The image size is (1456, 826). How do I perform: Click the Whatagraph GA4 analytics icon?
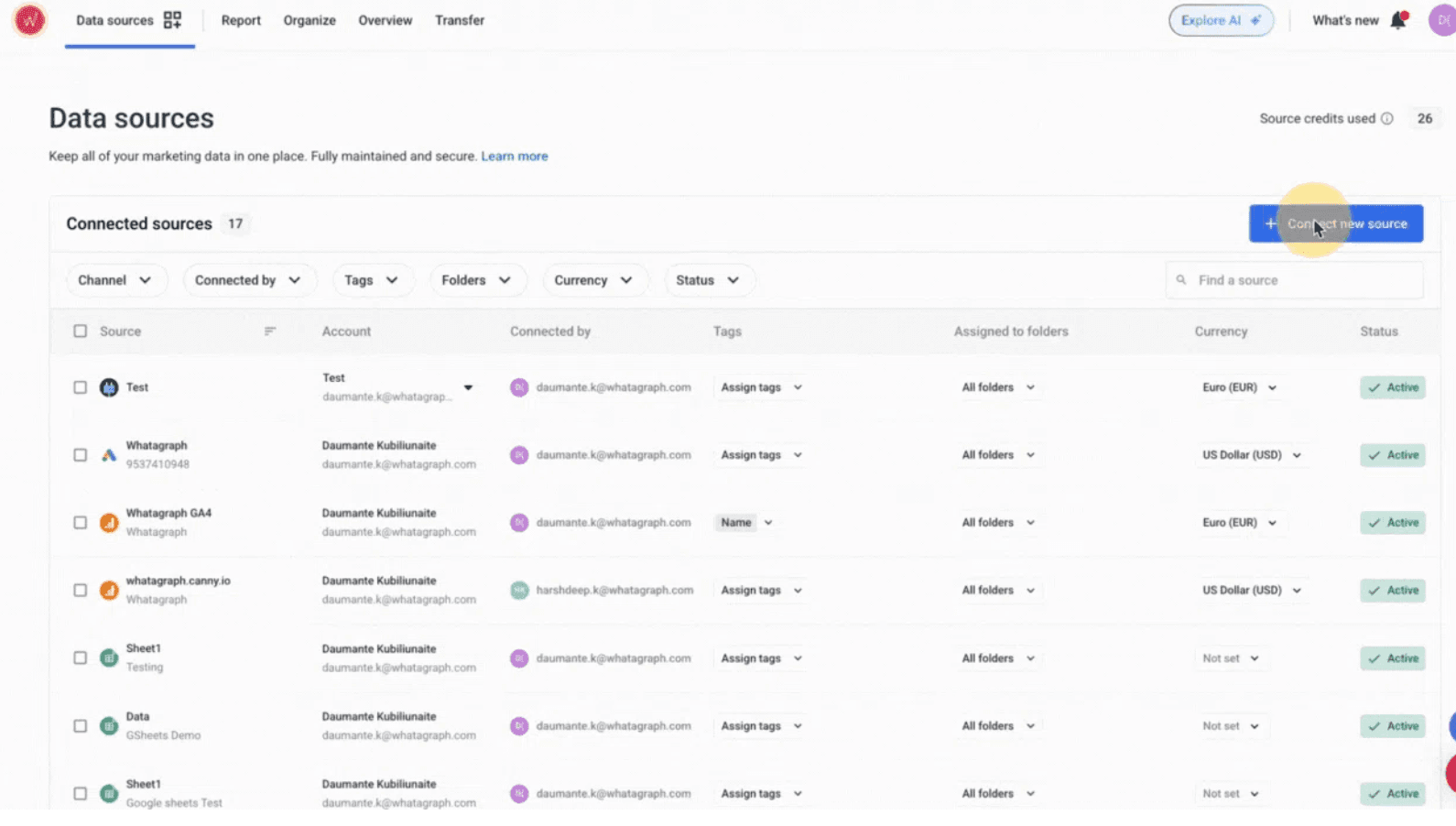109,523
